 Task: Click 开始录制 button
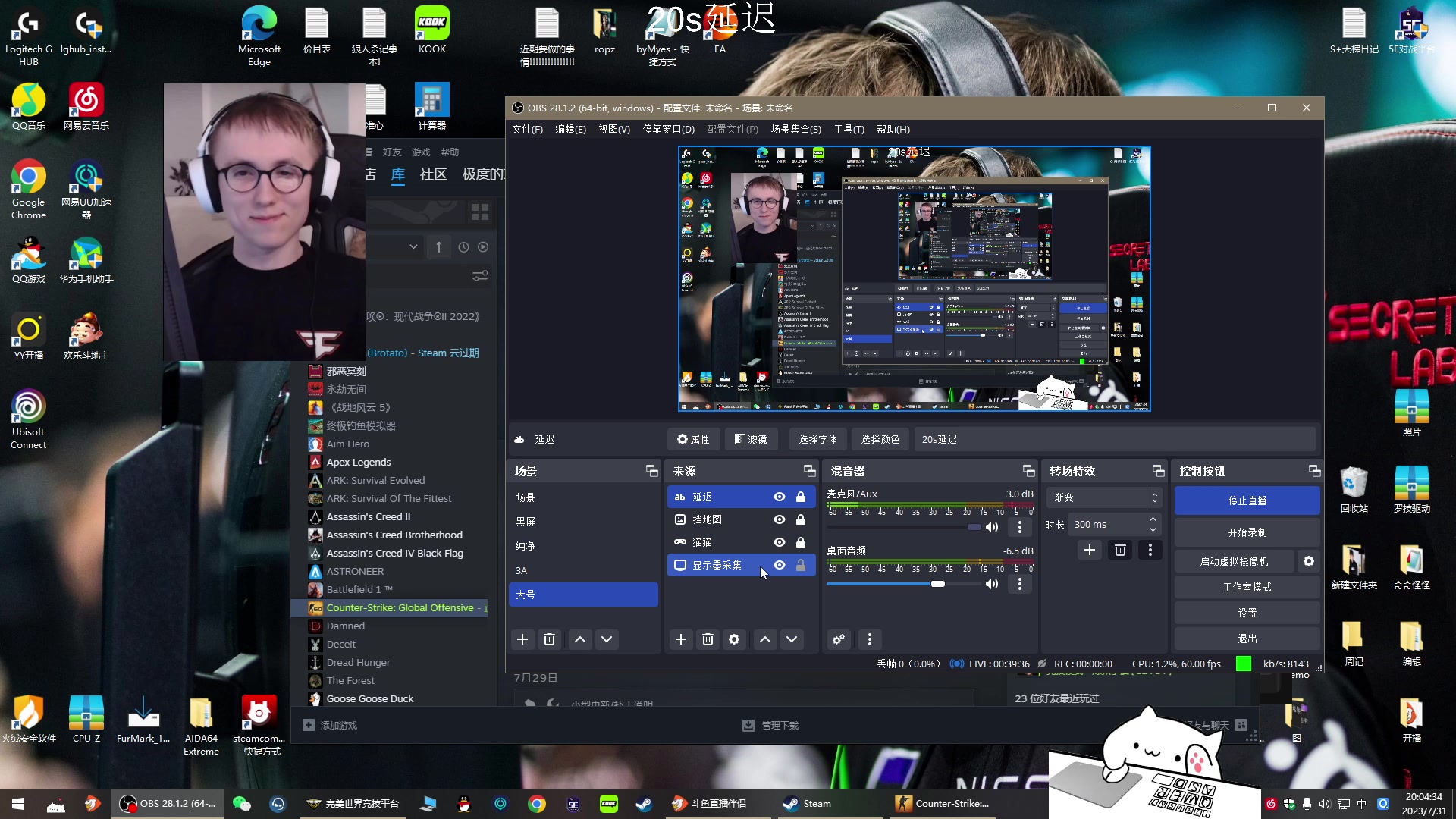pyautogui.click(x=1247, y=532)
